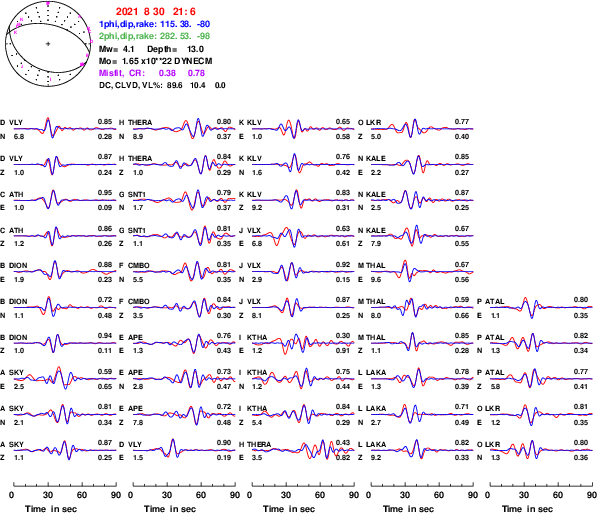Select the green 2phi,dip,rake solution line

[x=154, y=36]
